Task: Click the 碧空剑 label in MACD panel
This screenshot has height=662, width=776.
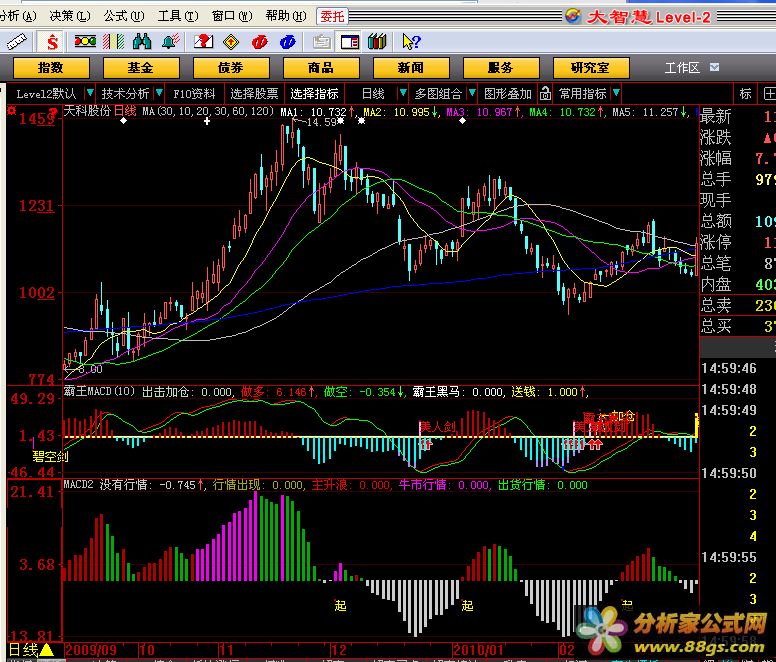Action: (x=50, y=456)
